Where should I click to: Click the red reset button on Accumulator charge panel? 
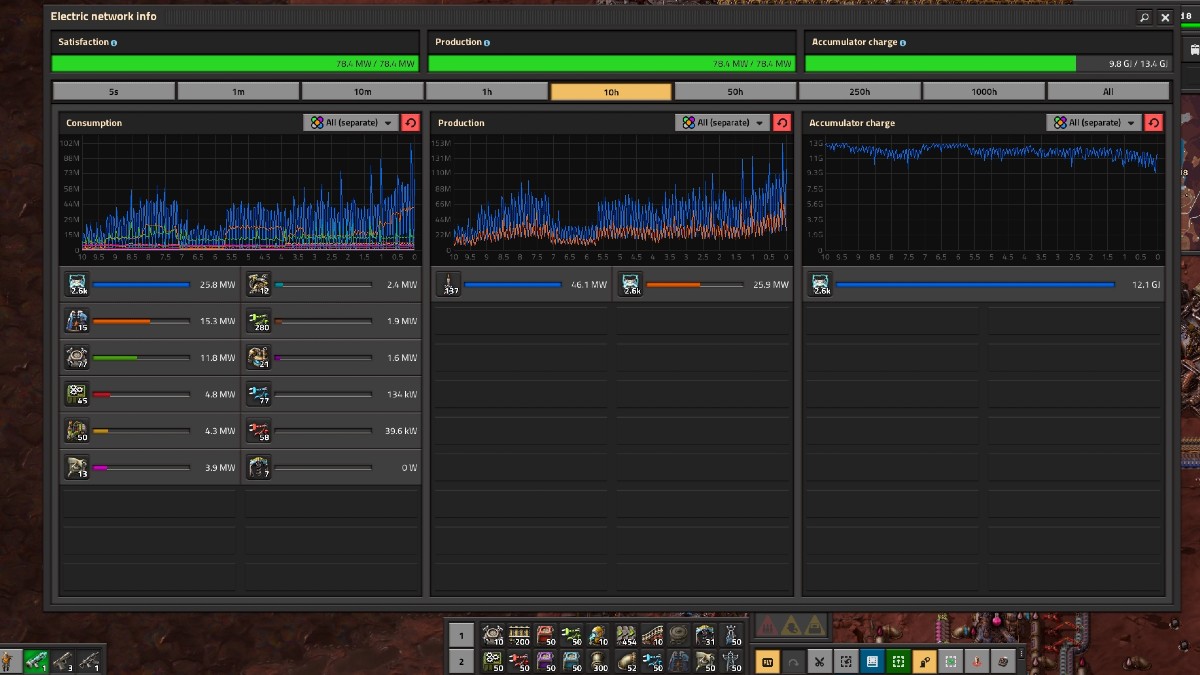(1154, 123)
